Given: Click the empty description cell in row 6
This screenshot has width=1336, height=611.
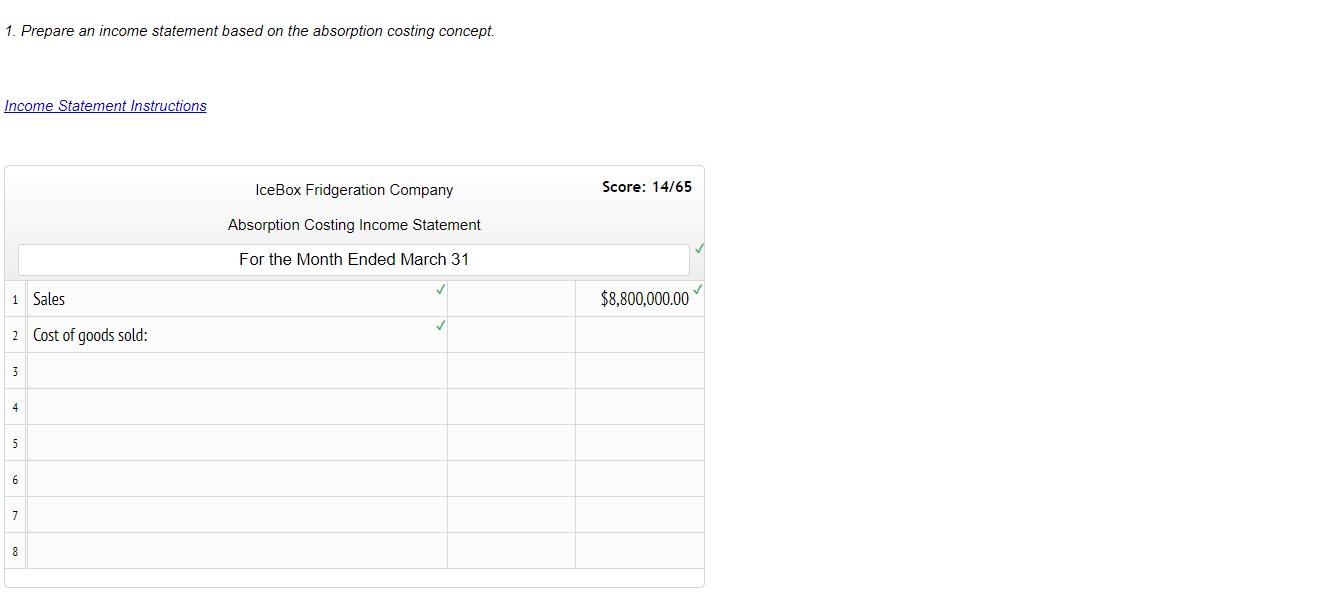Looking at the screenshot, I should 237,478.
